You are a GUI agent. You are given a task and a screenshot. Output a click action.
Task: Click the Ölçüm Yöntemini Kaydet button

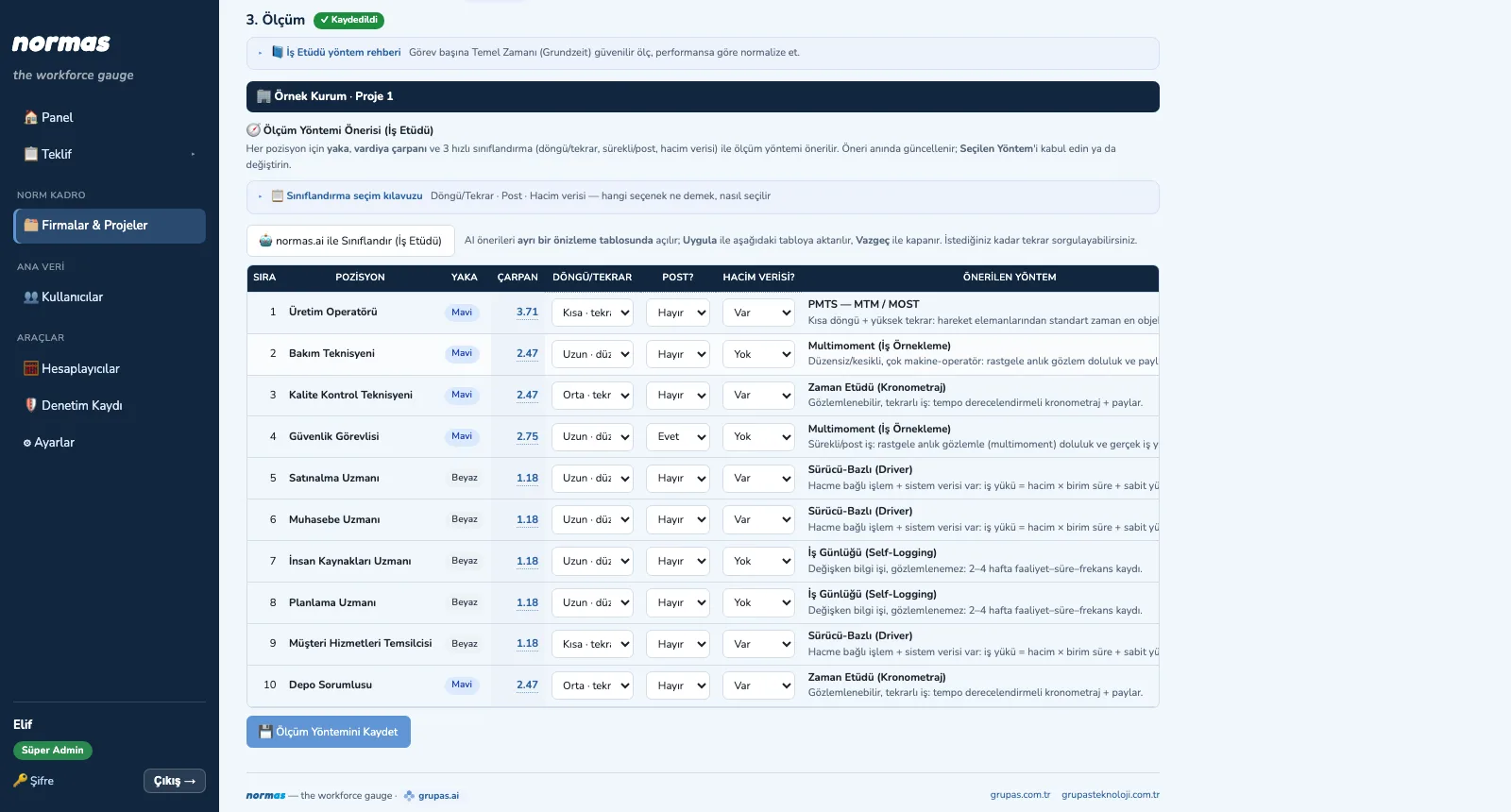(329, 732)
